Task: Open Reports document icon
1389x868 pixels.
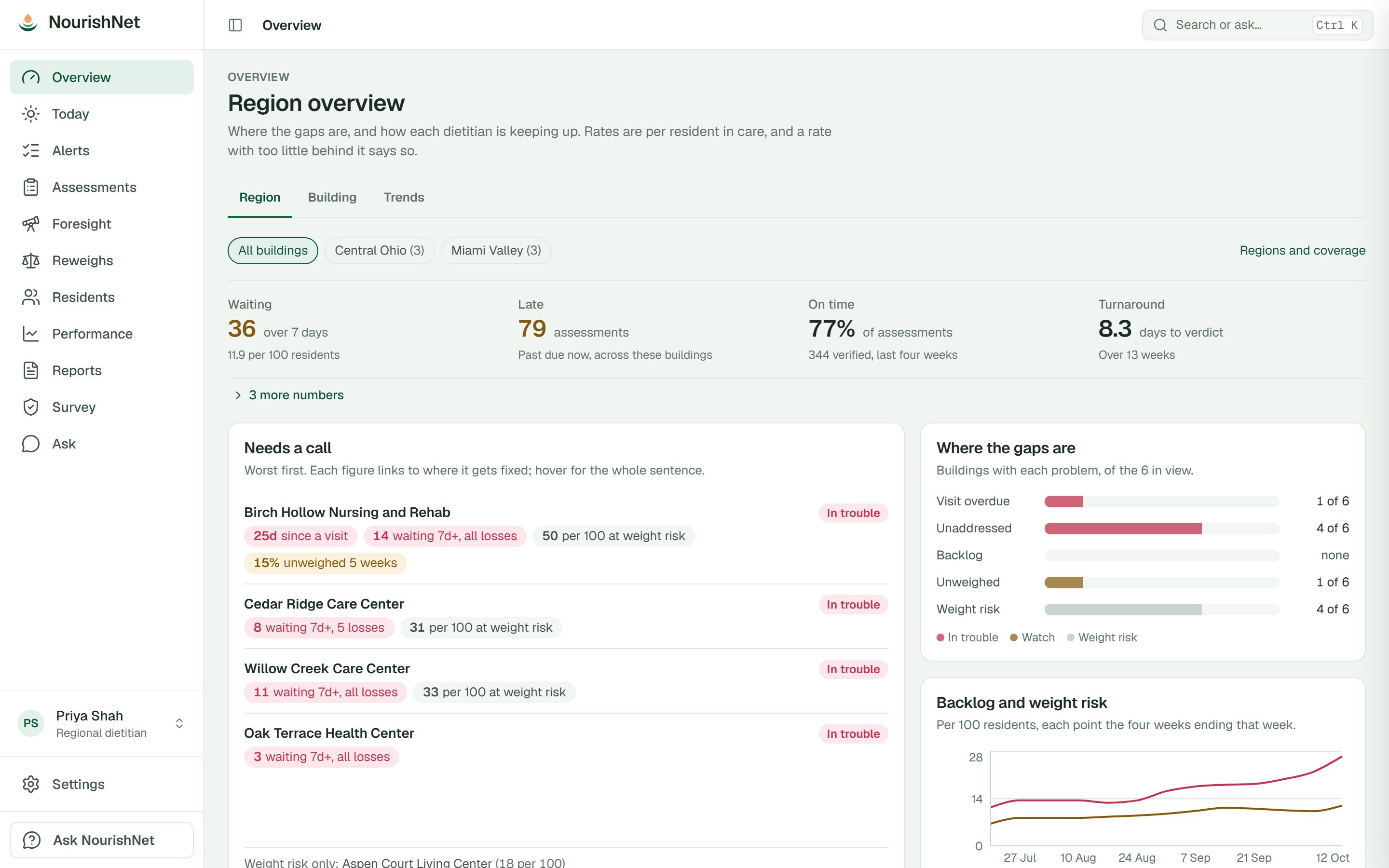Action: coord(31,370)
